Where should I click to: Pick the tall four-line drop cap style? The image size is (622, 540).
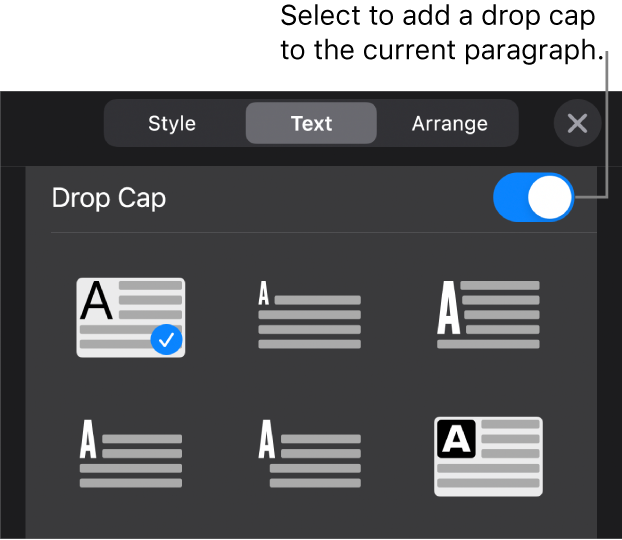(x=488, y=315)
